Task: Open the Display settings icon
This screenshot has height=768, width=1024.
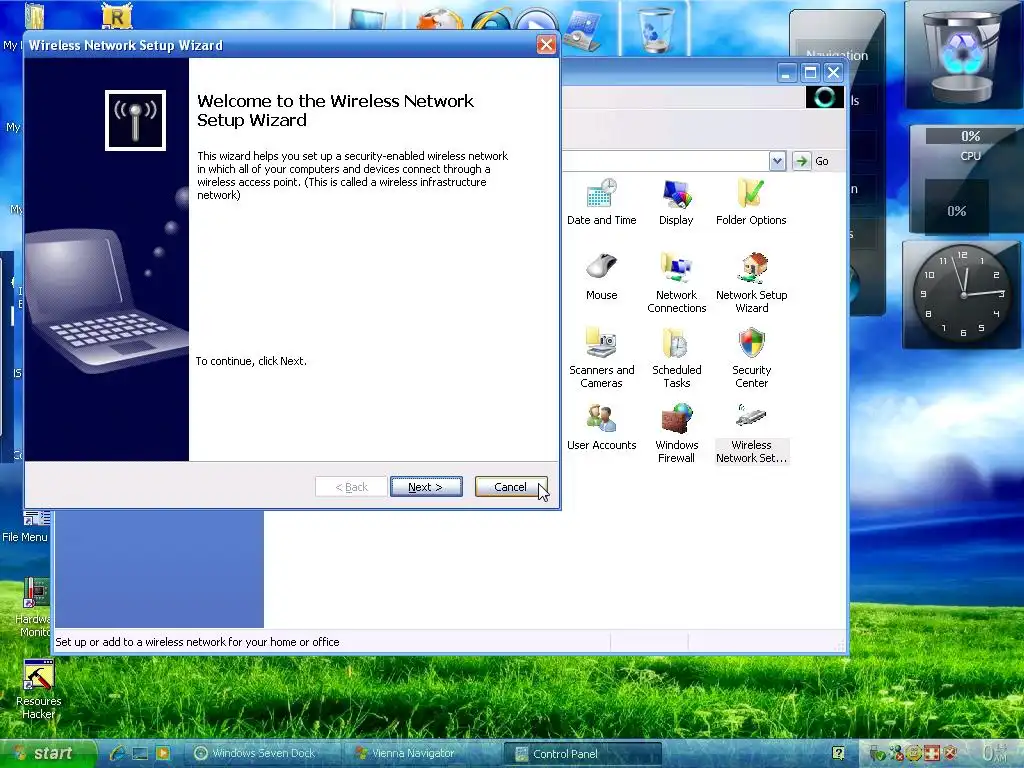Action: tap(676, 202)
